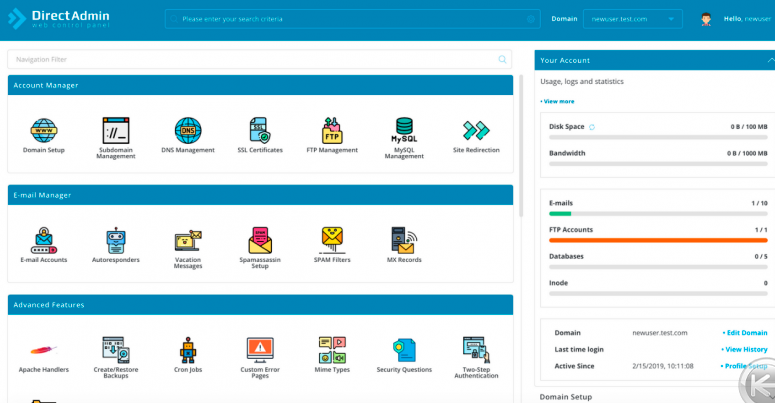Click the E-mail Manager section header
Viewport: 775px width, 403px height.
pos(260,195)
